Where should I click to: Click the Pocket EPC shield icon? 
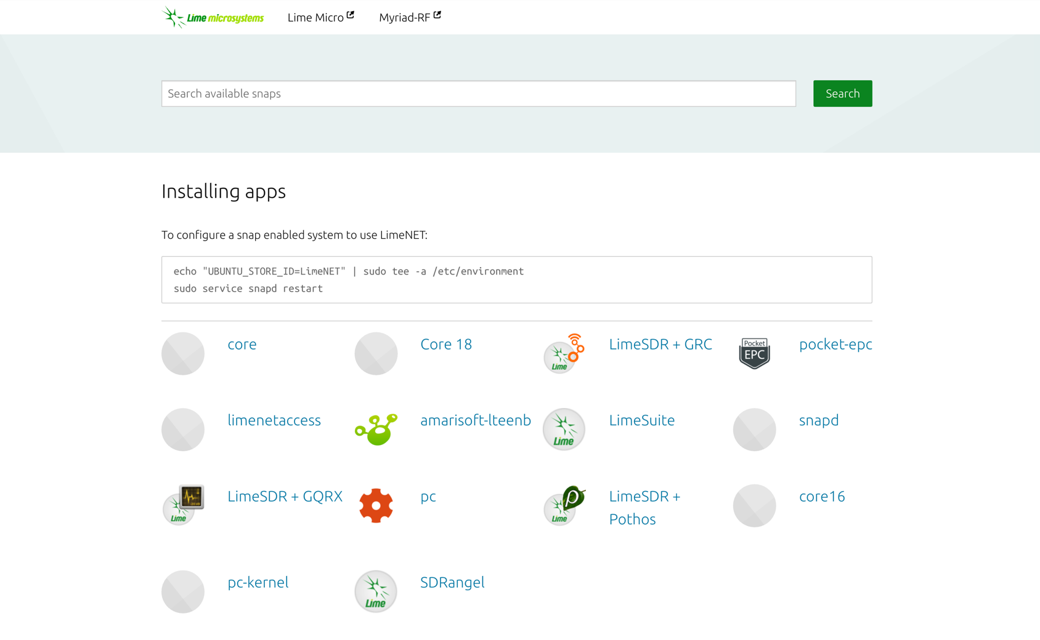point(754,353)
